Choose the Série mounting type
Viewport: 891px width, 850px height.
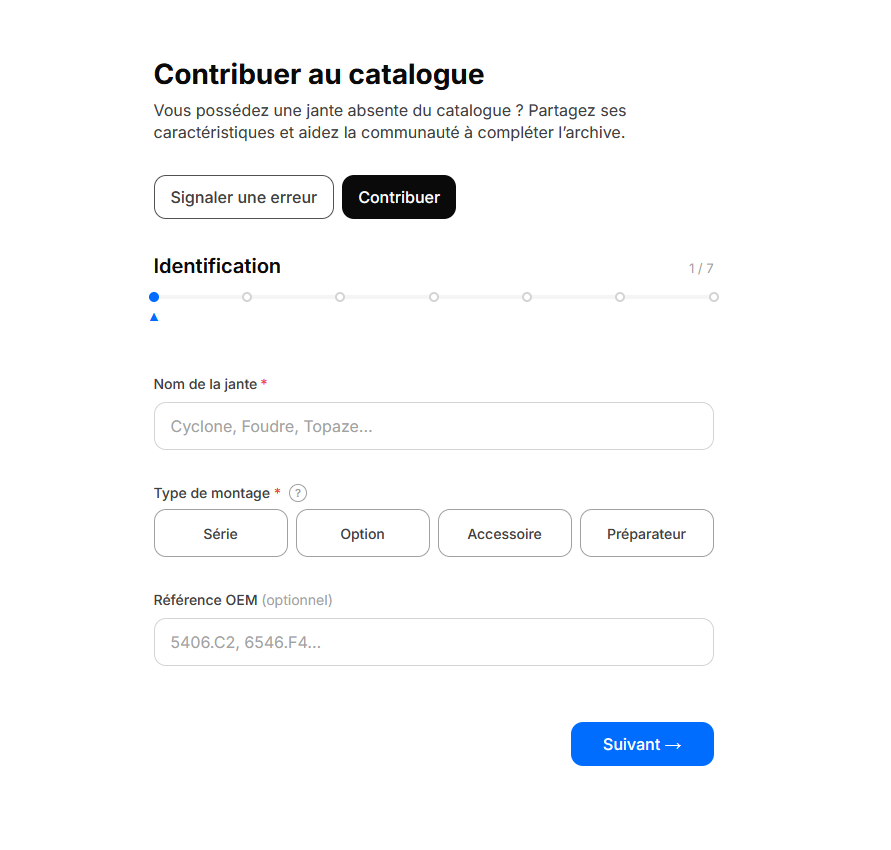tap(220, 533)
